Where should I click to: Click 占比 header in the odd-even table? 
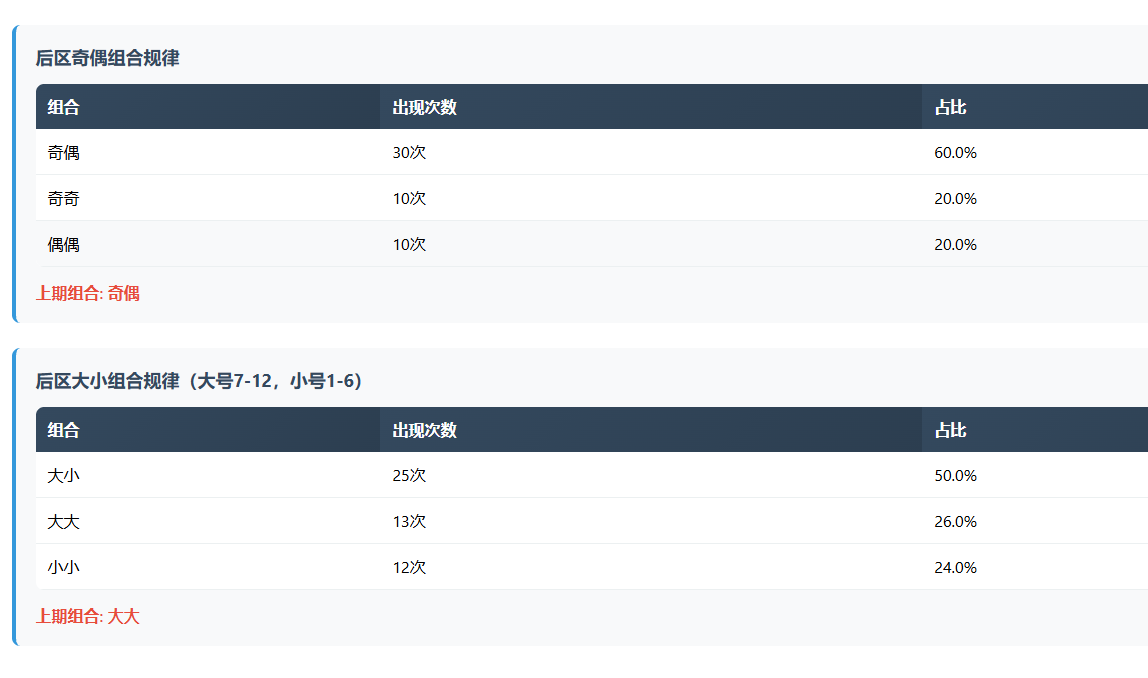951,107
